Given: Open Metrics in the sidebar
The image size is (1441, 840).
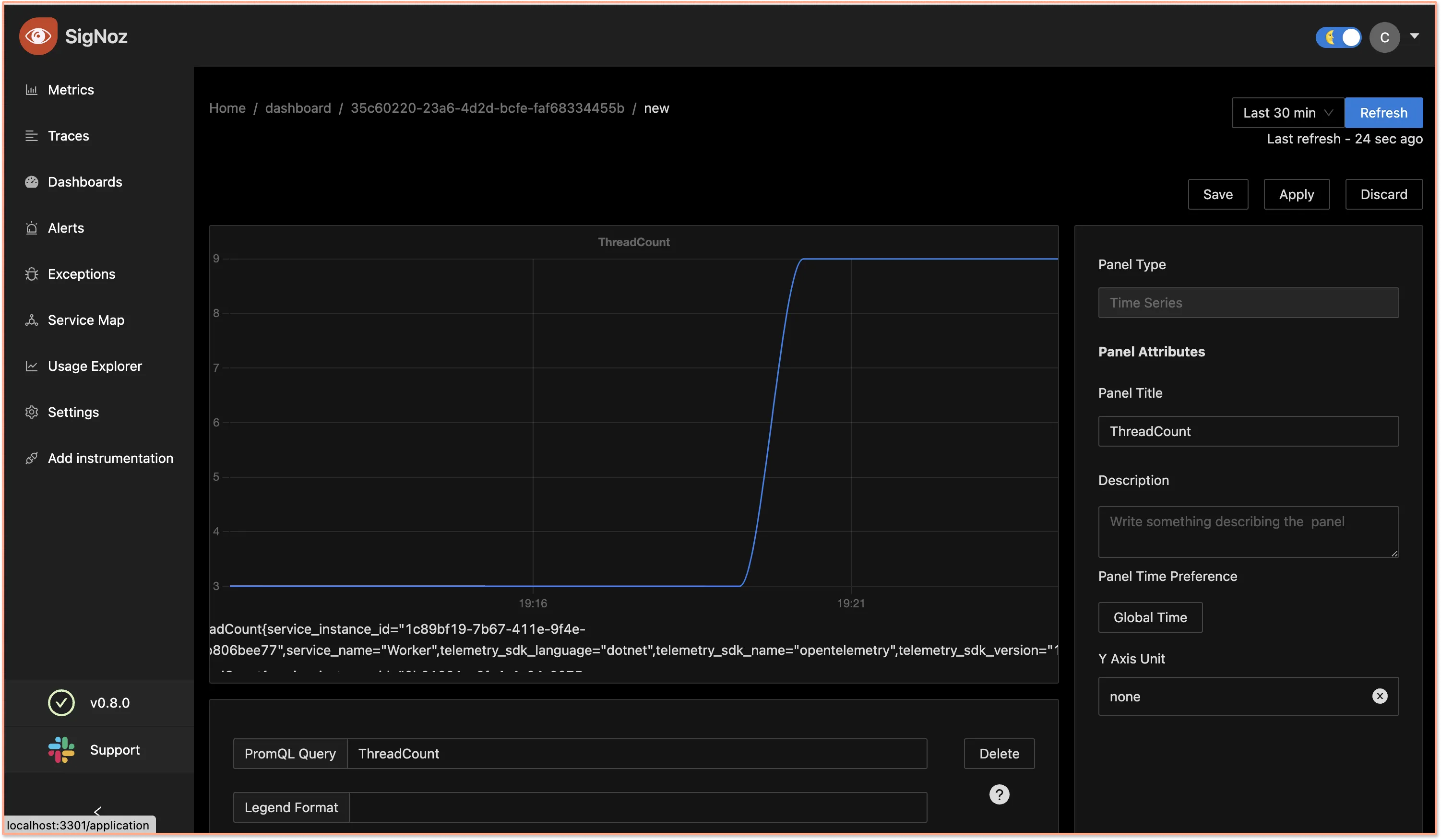Looking at the screenshot, I should pyautogui.click(x=71, y=90).
